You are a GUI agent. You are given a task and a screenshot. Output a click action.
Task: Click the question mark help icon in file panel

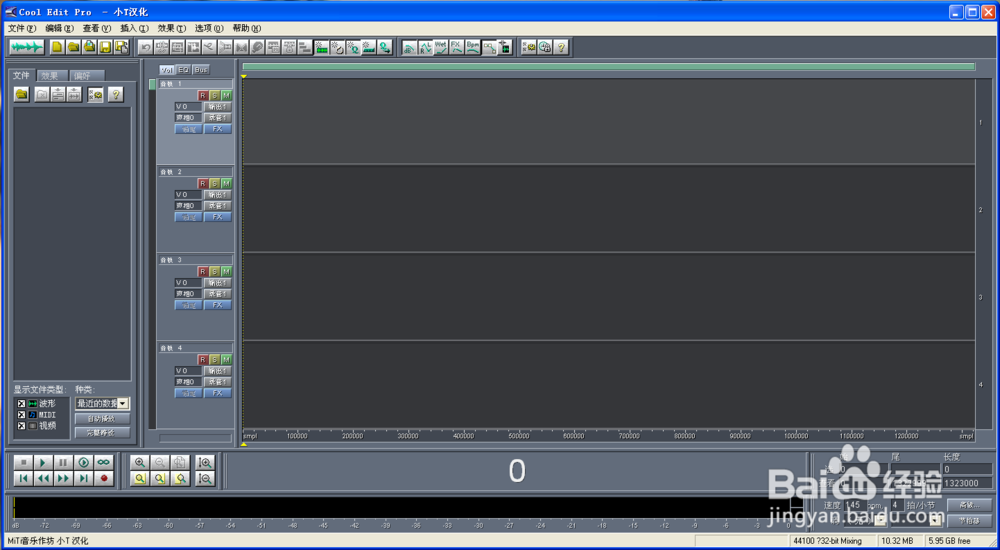pos(115,94)
